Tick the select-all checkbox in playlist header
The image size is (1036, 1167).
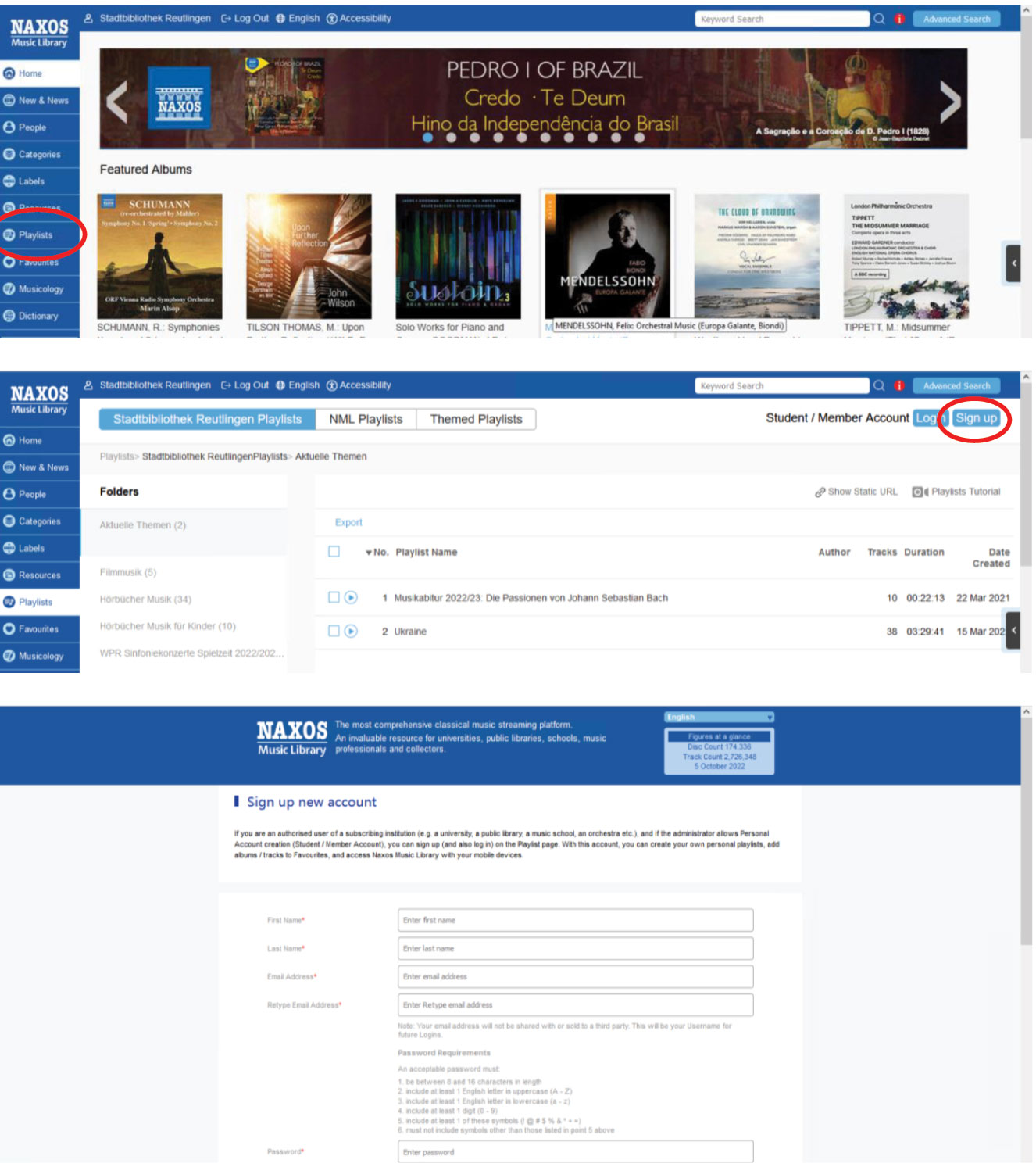pos(334,552)
